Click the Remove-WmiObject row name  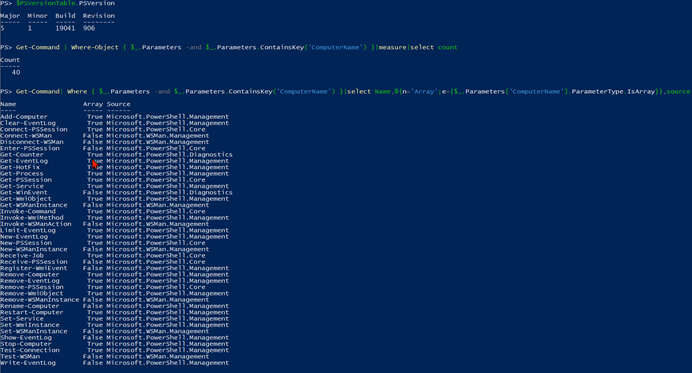[32, 294]
